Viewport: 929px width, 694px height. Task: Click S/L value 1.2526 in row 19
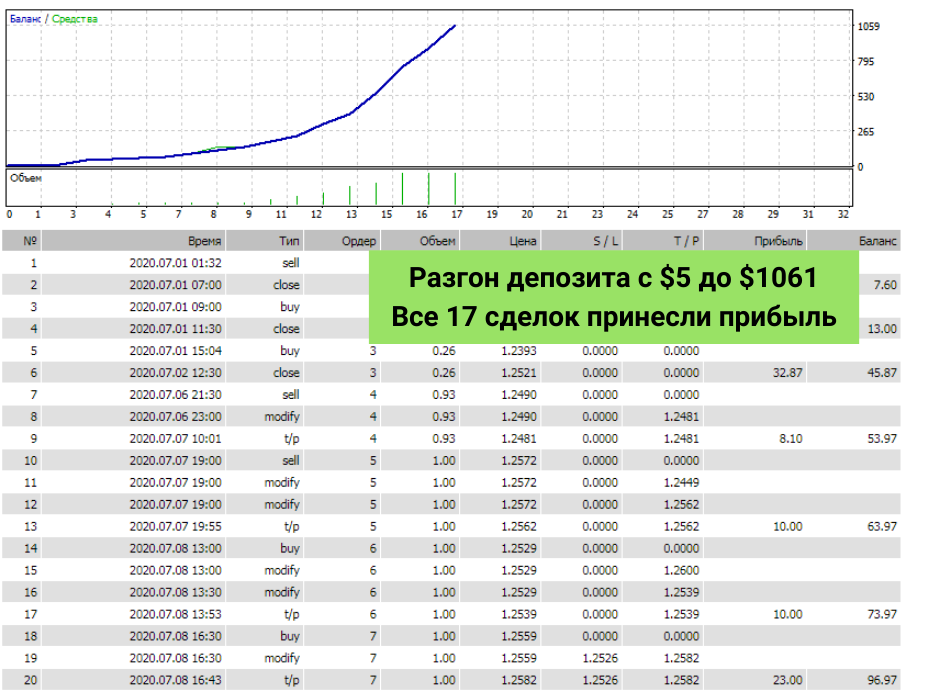point(600,658)
